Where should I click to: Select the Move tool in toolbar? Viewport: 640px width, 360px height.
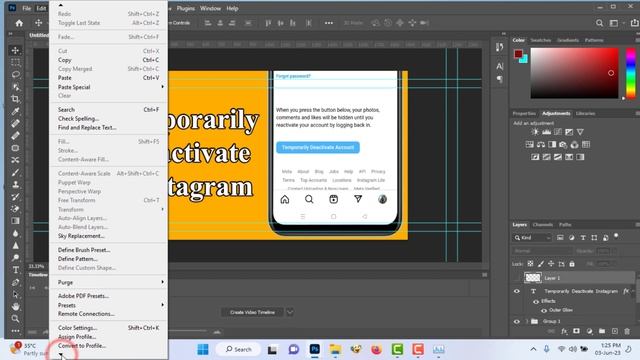pyautogui.click(x=16, y=50)
